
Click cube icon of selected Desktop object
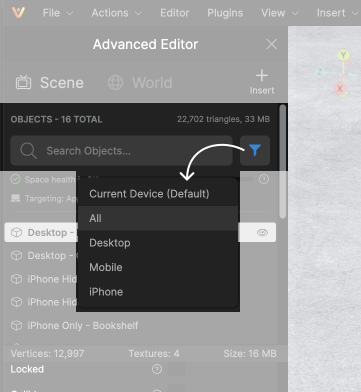click(16, 232)
